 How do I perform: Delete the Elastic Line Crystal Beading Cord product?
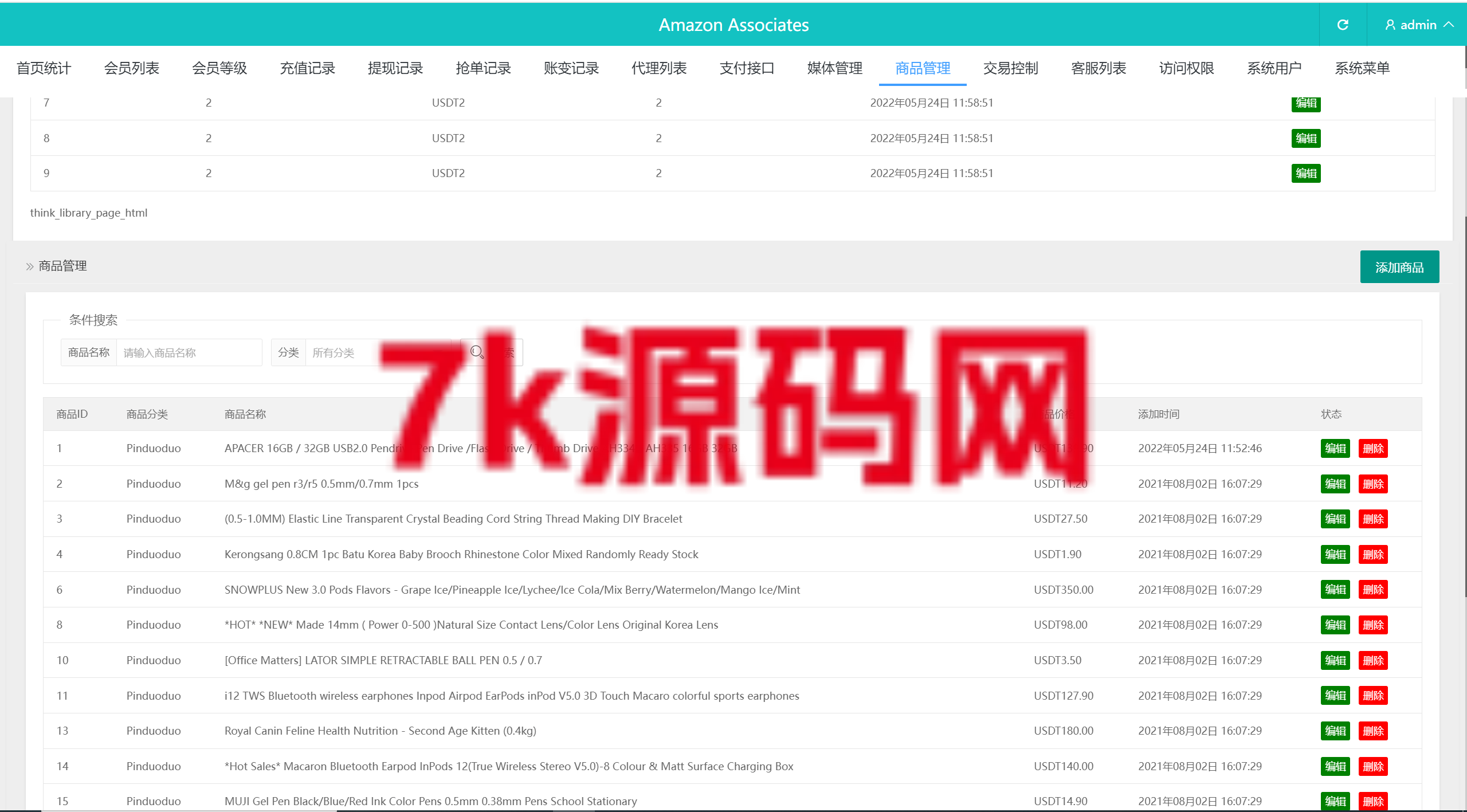point(1373,519)
